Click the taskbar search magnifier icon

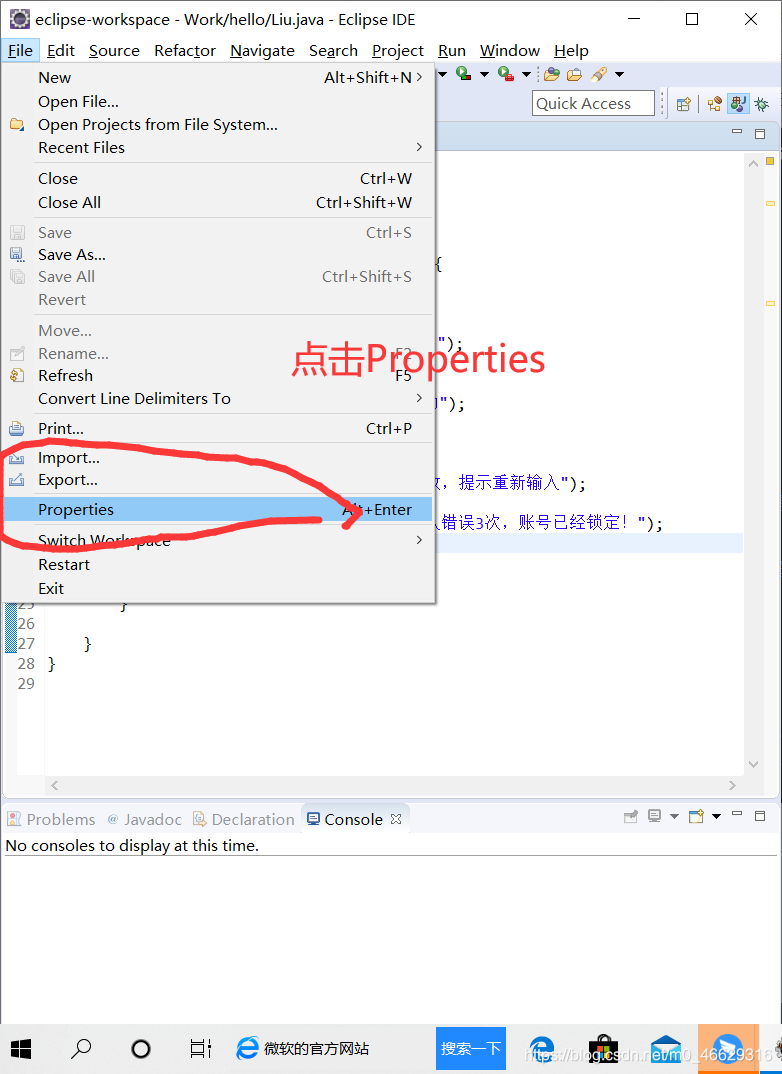[x=81, y=1049]
